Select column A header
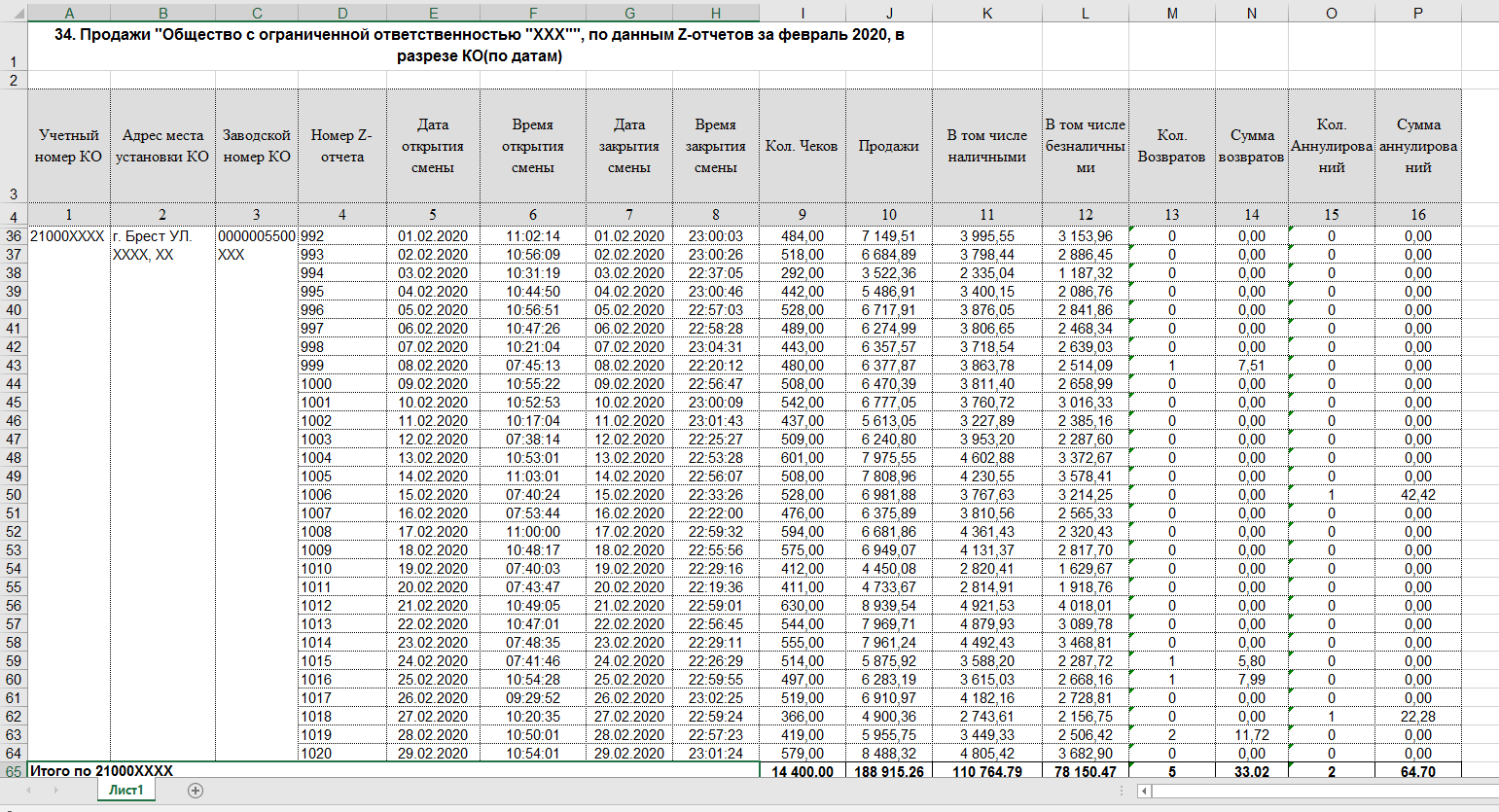The width and height of the screenshot is (1499, 812). (x=69, y=14)
